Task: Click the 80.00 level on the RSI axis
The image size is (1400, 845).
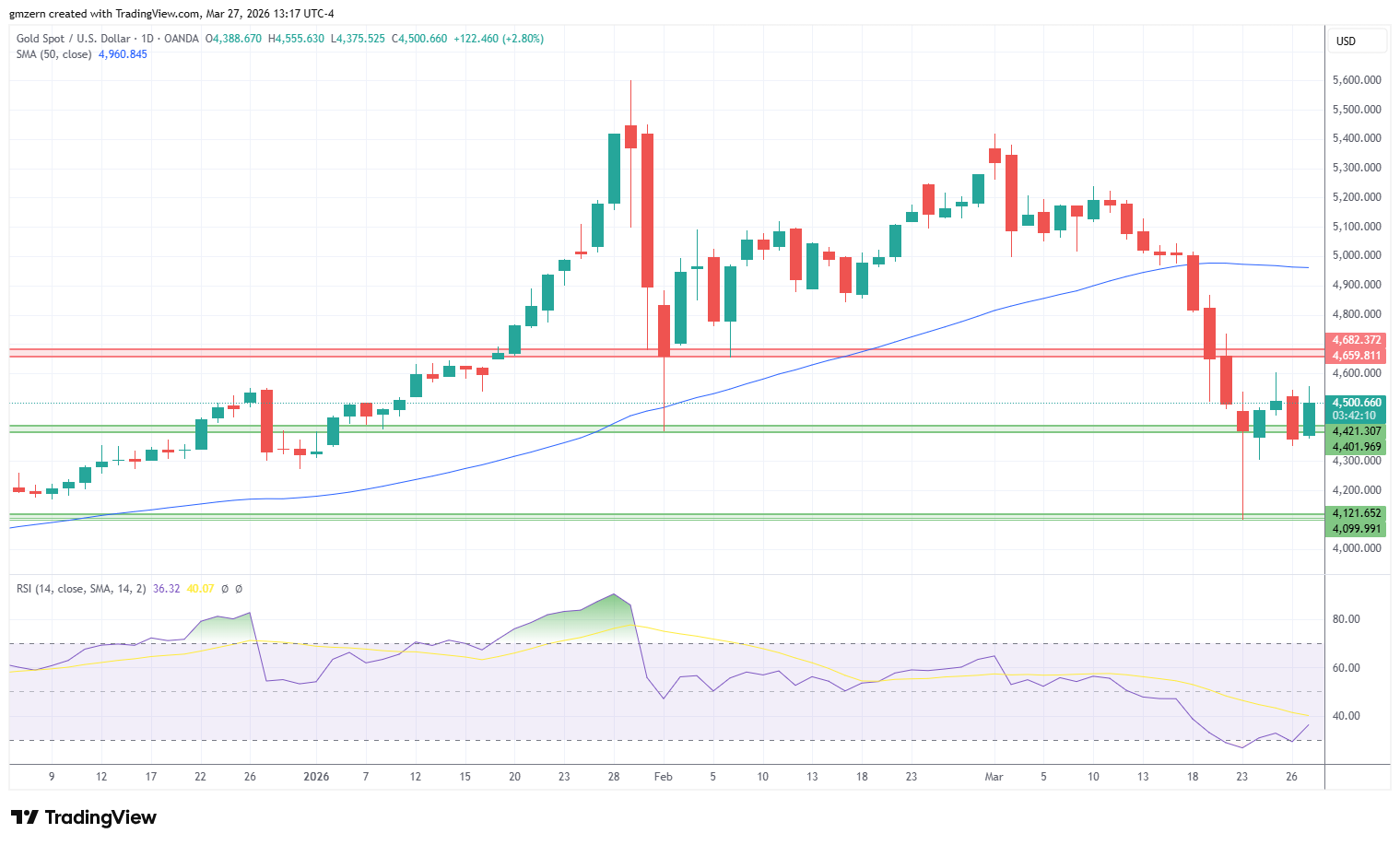Action: (x=1347, y=619)
